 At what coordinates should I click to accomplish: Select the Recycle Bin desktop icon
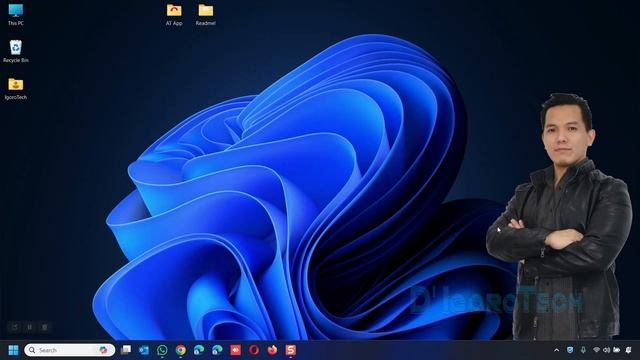tap(16, 51)
